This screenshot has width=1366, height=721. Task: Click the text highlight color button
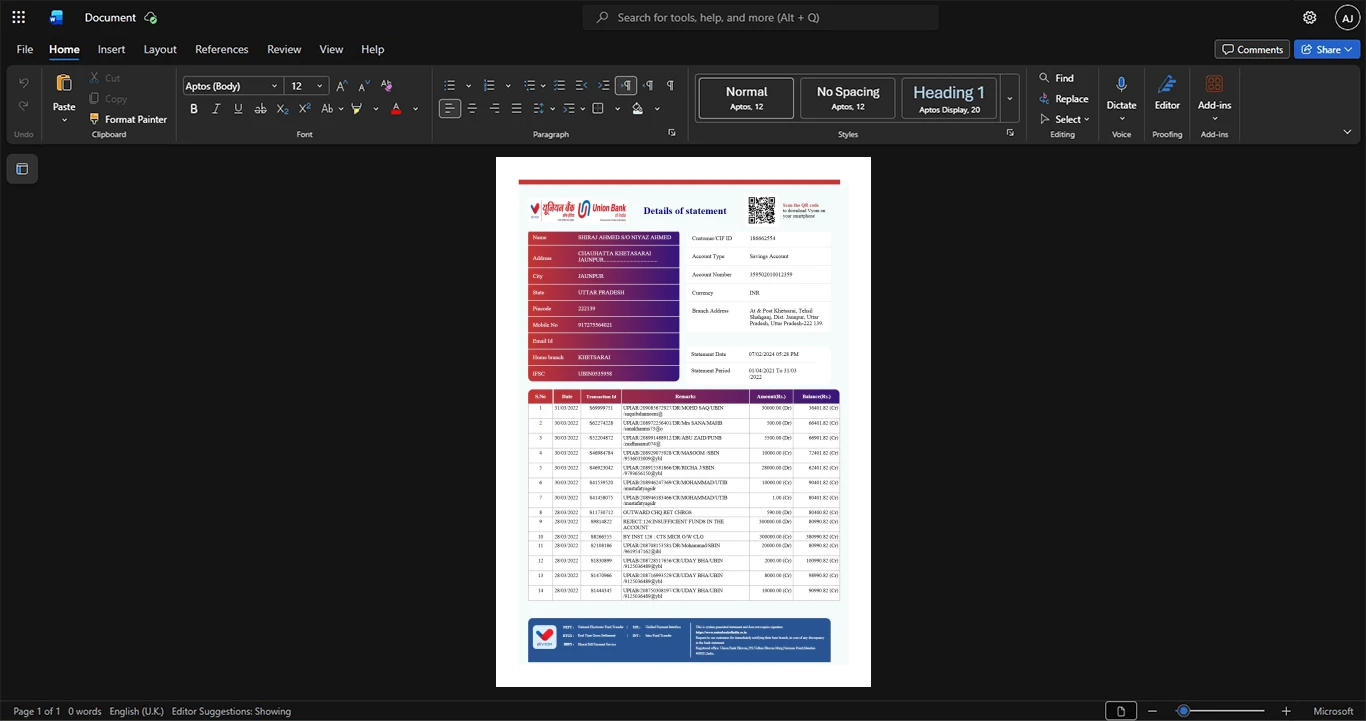357,109
